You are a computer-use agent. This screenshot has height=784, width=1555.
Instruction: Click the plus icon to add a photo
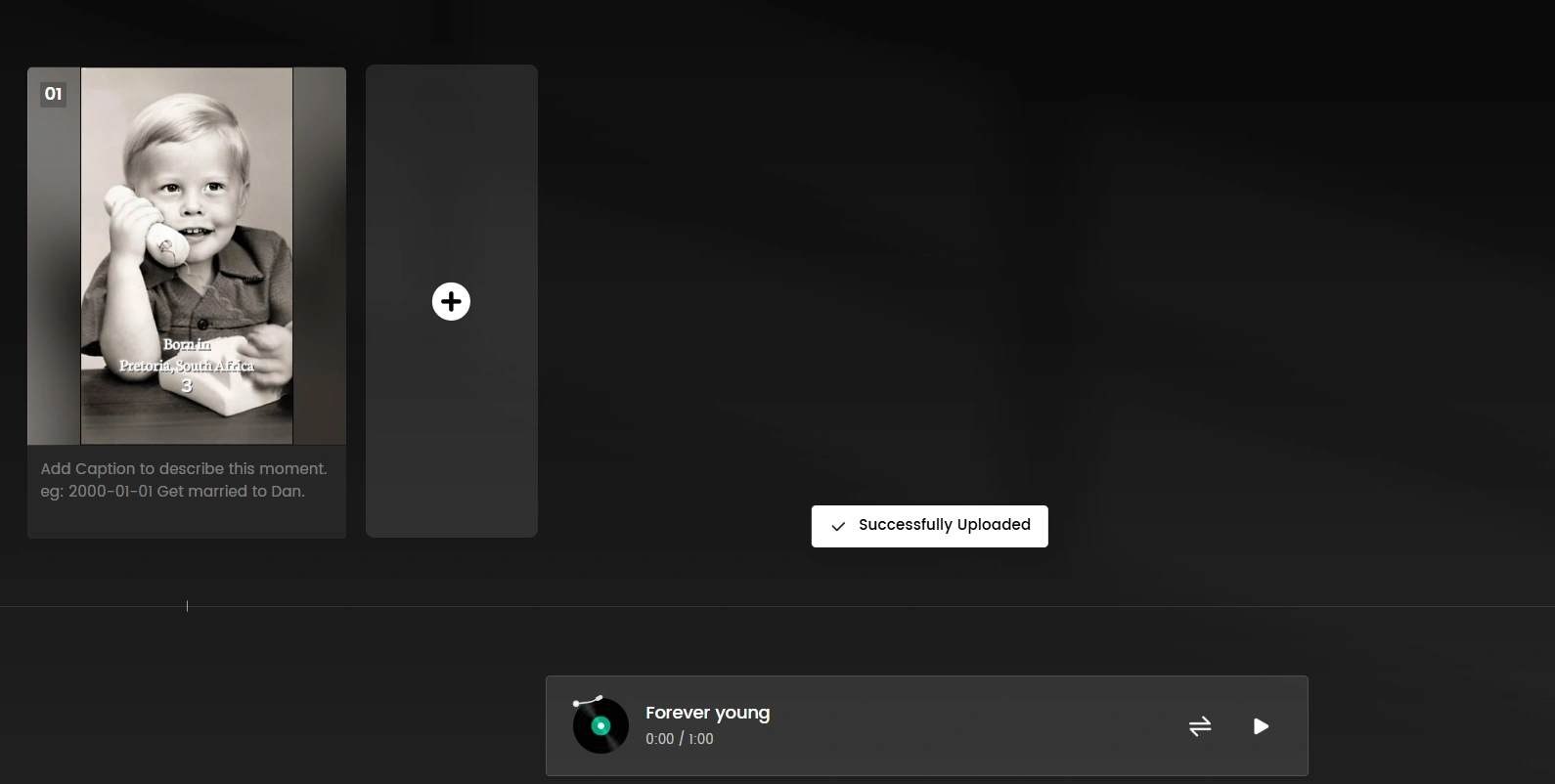(x=451, y=301)
